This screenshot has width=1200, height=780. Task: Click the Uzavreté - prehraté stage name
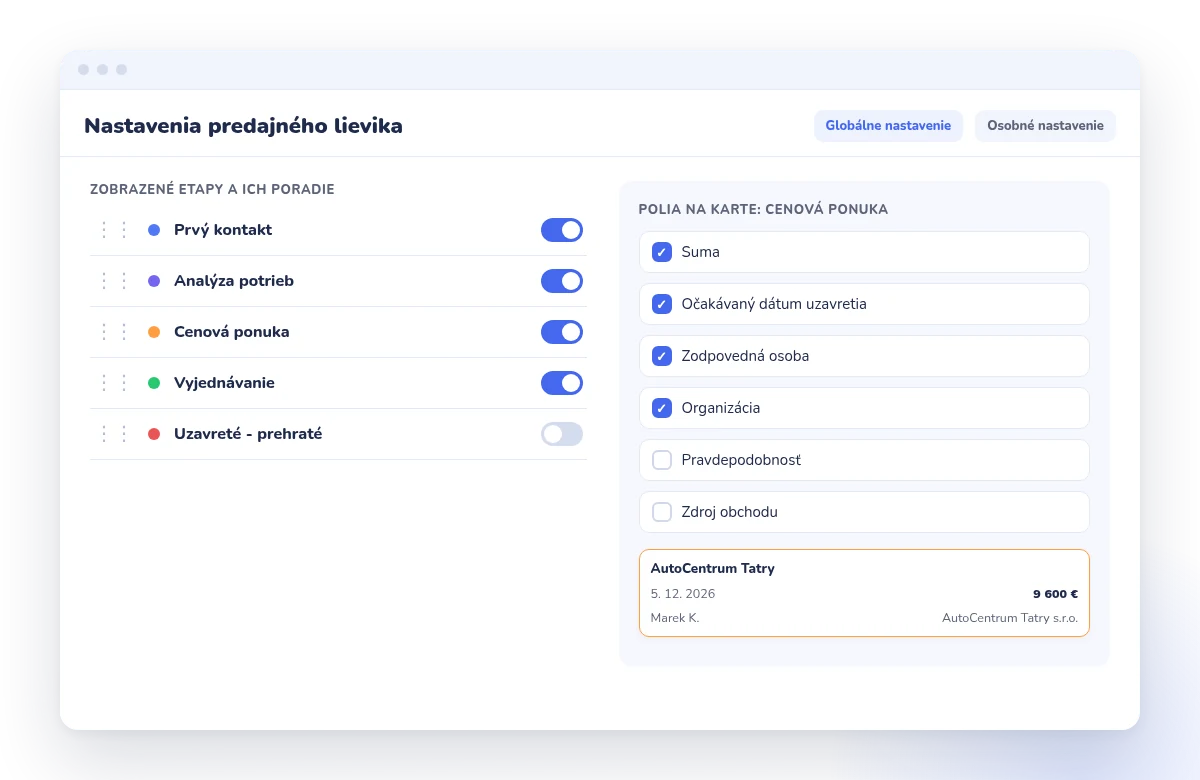click(248, 434)
